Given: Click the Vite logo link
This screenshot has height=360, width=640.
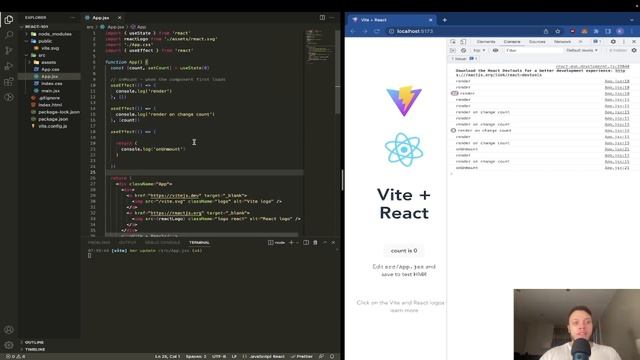Looking at the screenshot, I should click(404, 101).
